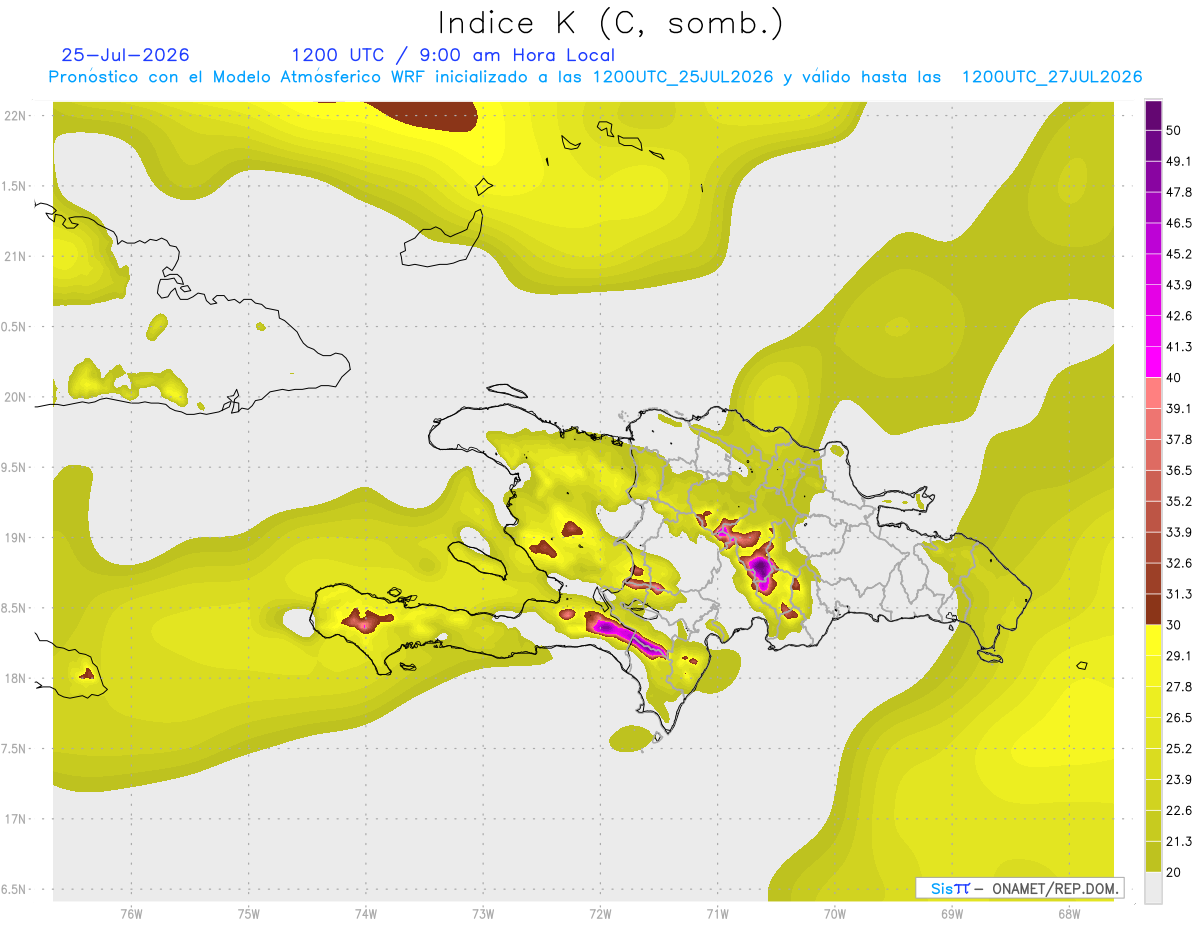This screenshot has width=1200, height=927.
Task: Click the colorbar value "50"
Action: (1175, 131)
